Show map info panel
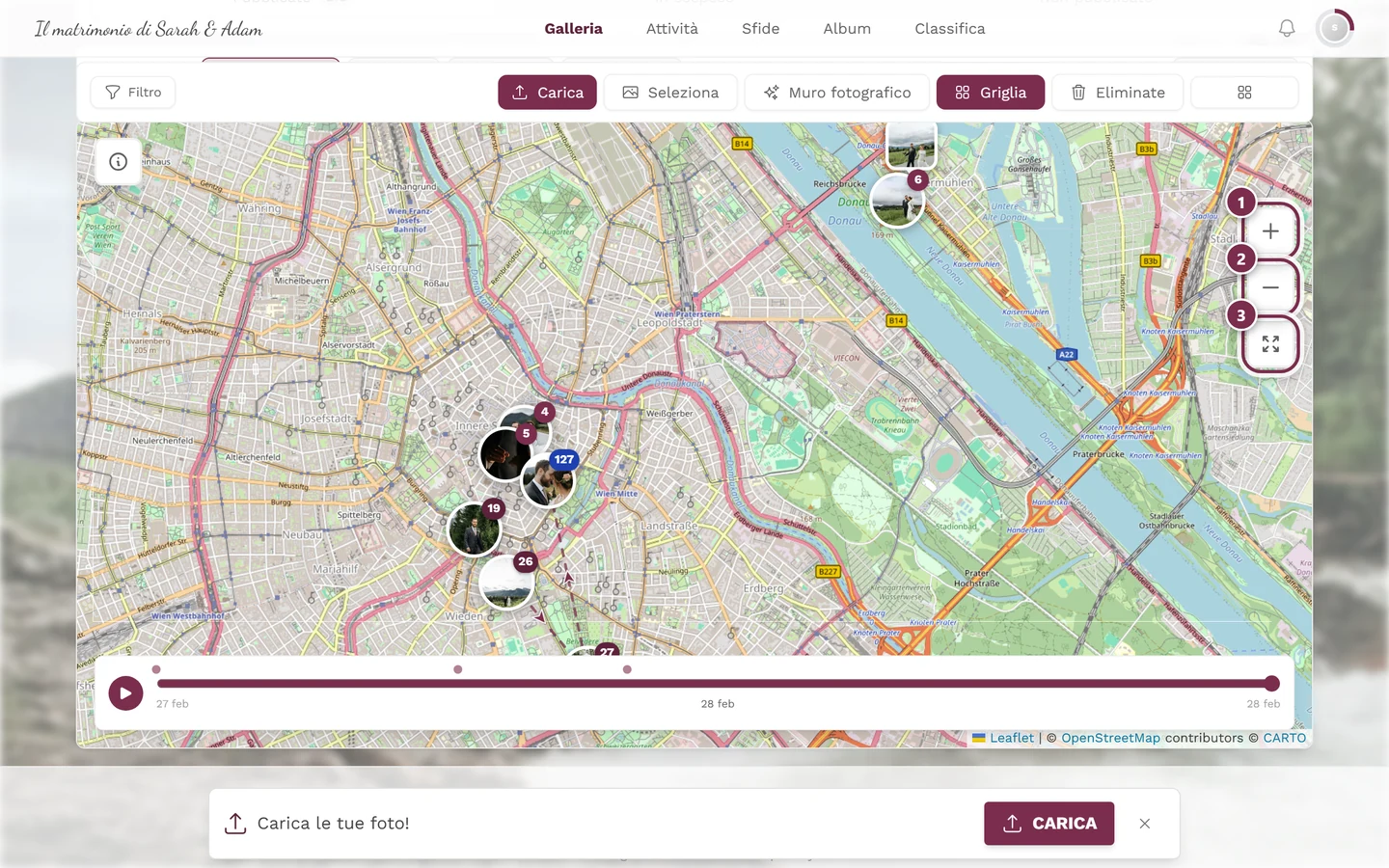1389x868 pixels. (x=119, y=162)
